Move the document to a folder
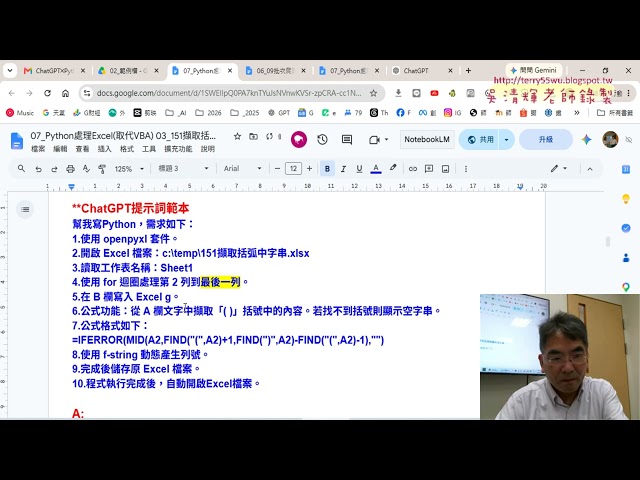 pos(253,136)
